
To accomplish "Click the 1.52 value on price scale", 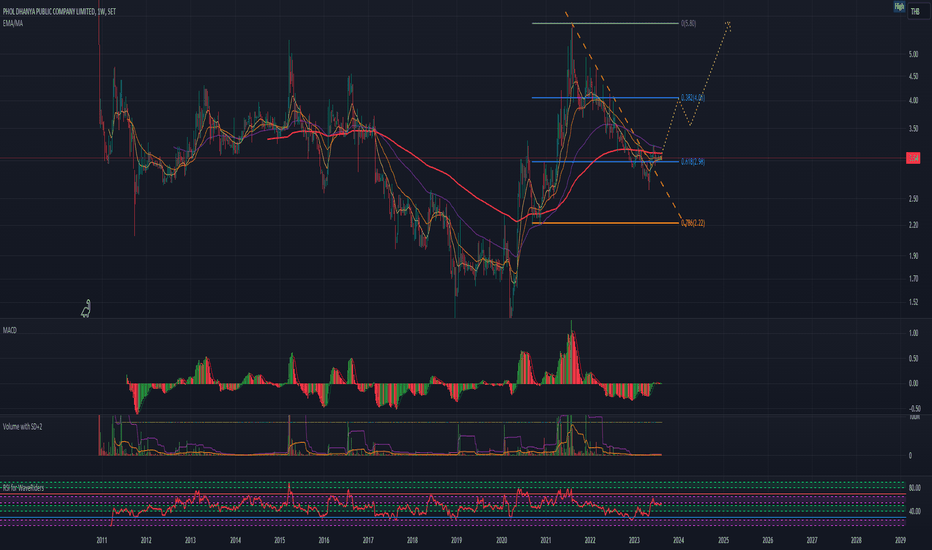I will click(x=913, y=302).
